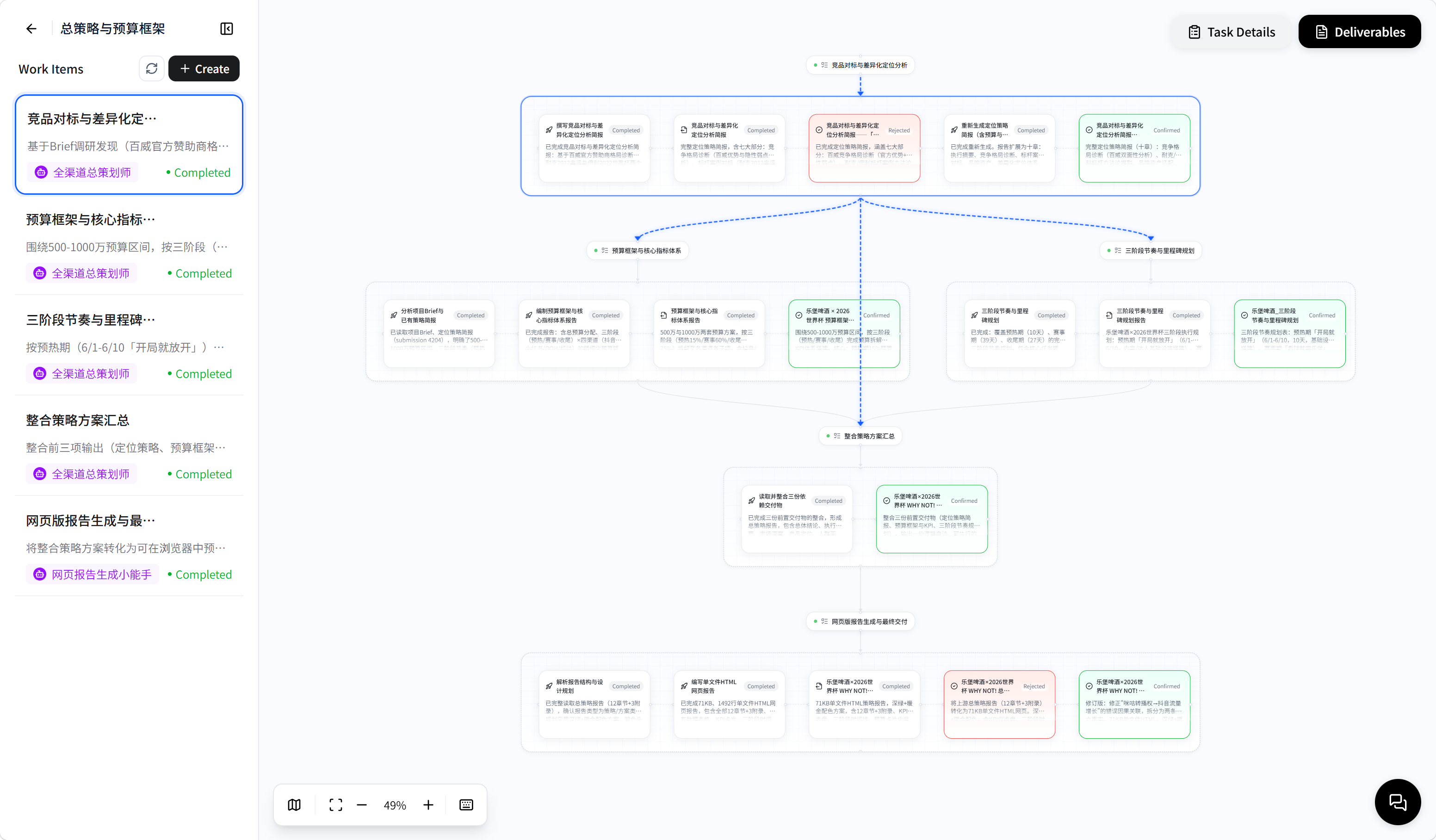1436x840 pixels.
Task: Go back using the left arrow
Action: tap(31, 29)
